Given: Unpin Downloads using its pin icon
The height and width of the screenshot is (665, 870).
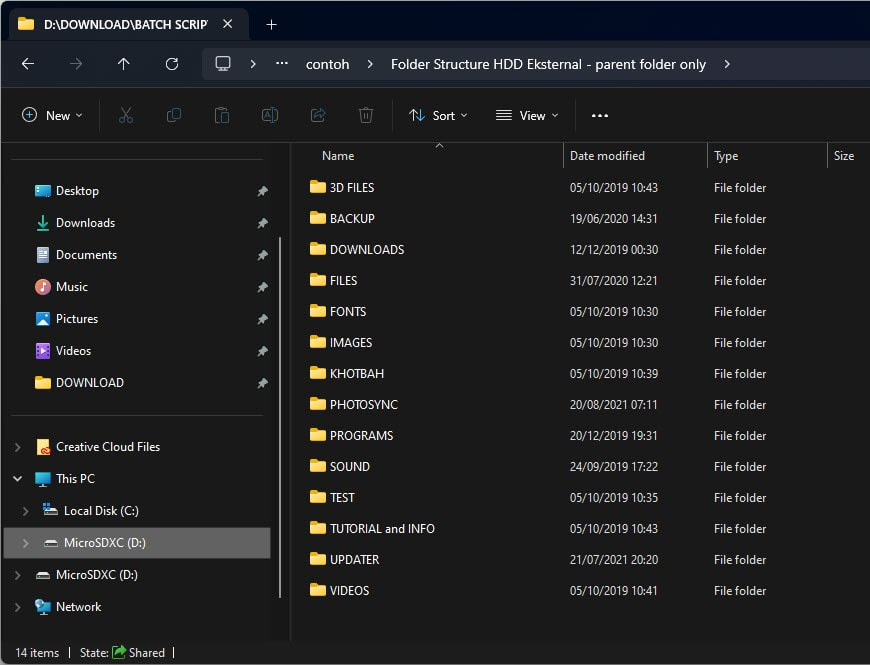Looking at the screenshot, I should 262,224.
